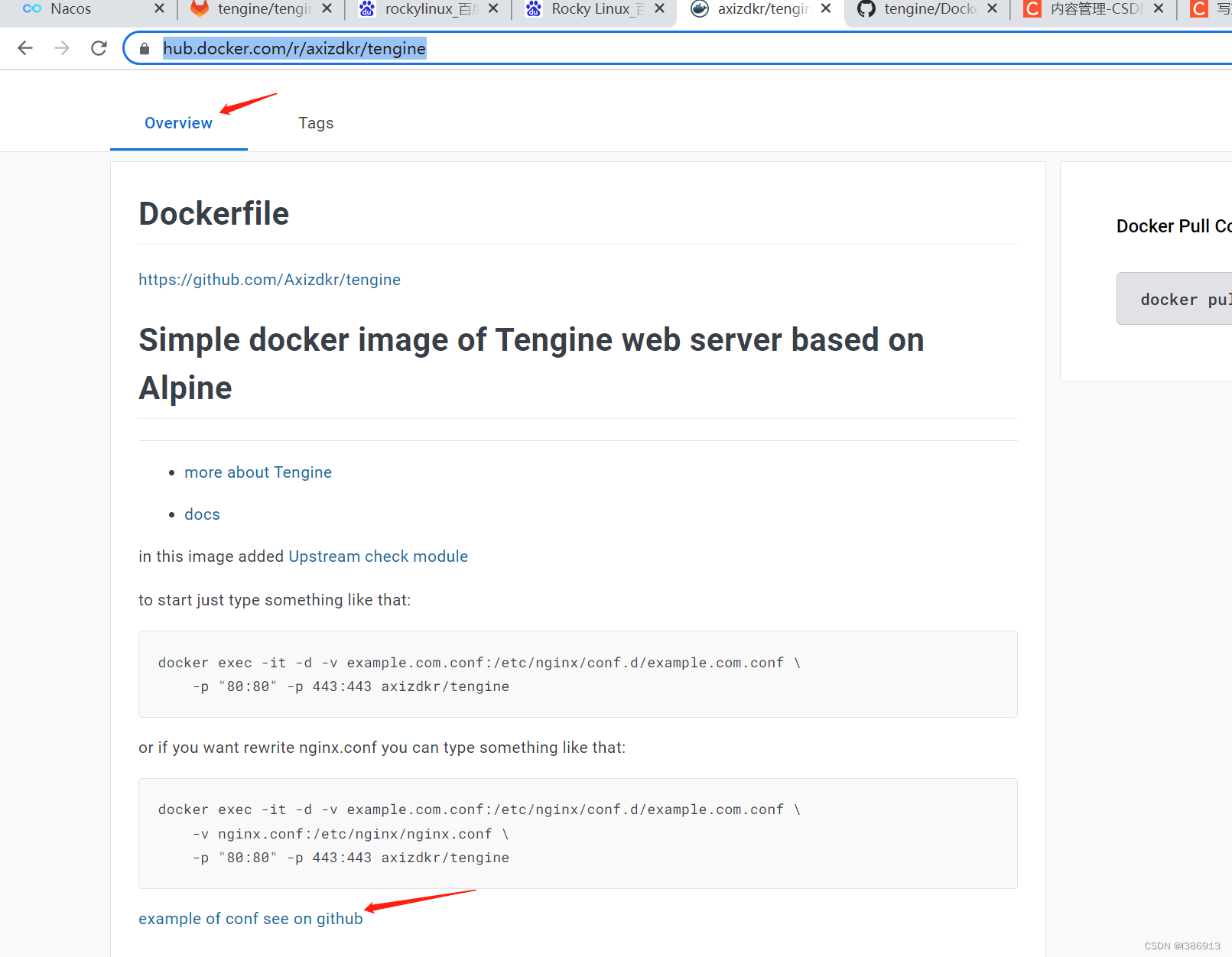Open the 'more about Tengine' link
This screenshot has height=957, width=1232.
(x=258, y=472)
